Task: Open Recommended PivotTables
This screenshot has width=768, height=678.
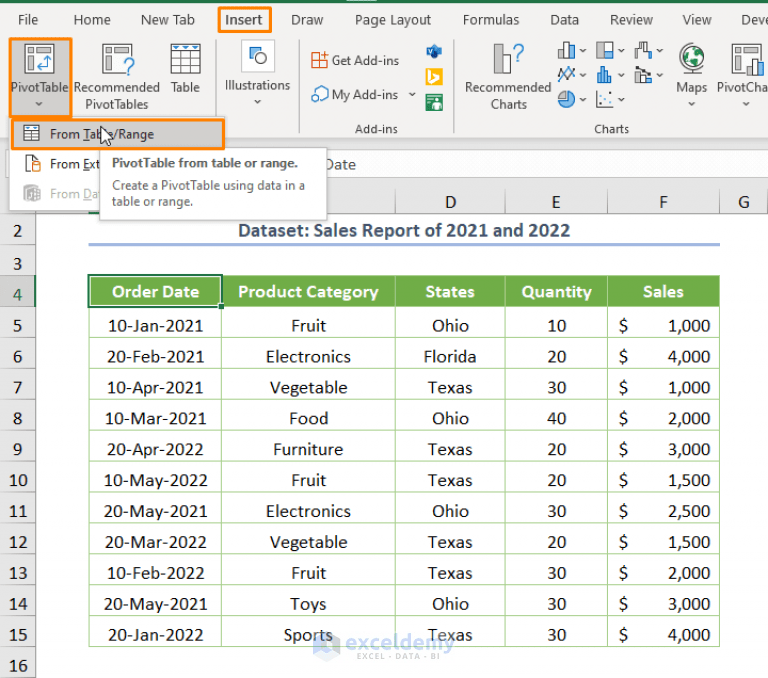Action: click(117, 76)
